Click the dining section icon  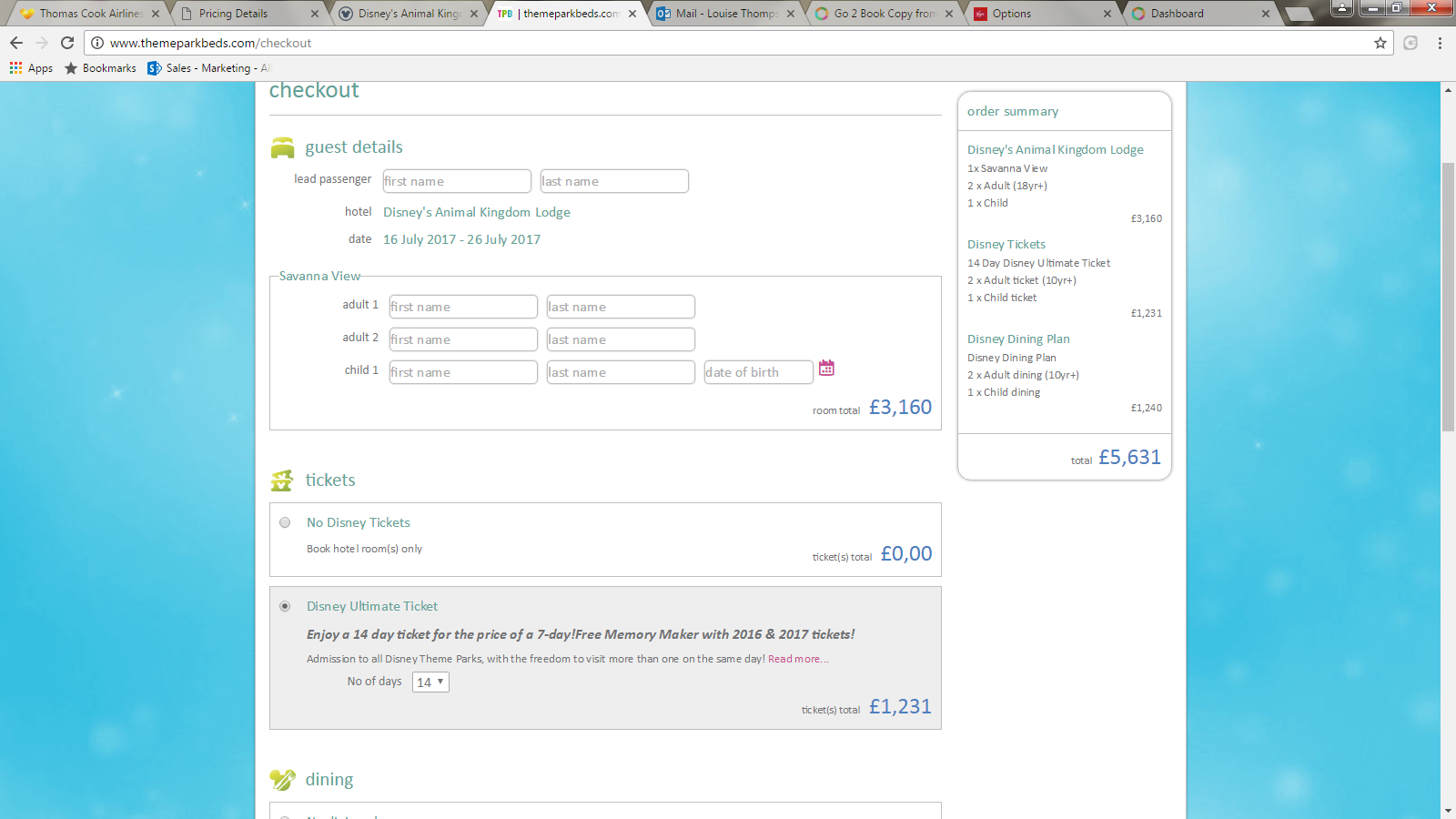click(283, 780)
